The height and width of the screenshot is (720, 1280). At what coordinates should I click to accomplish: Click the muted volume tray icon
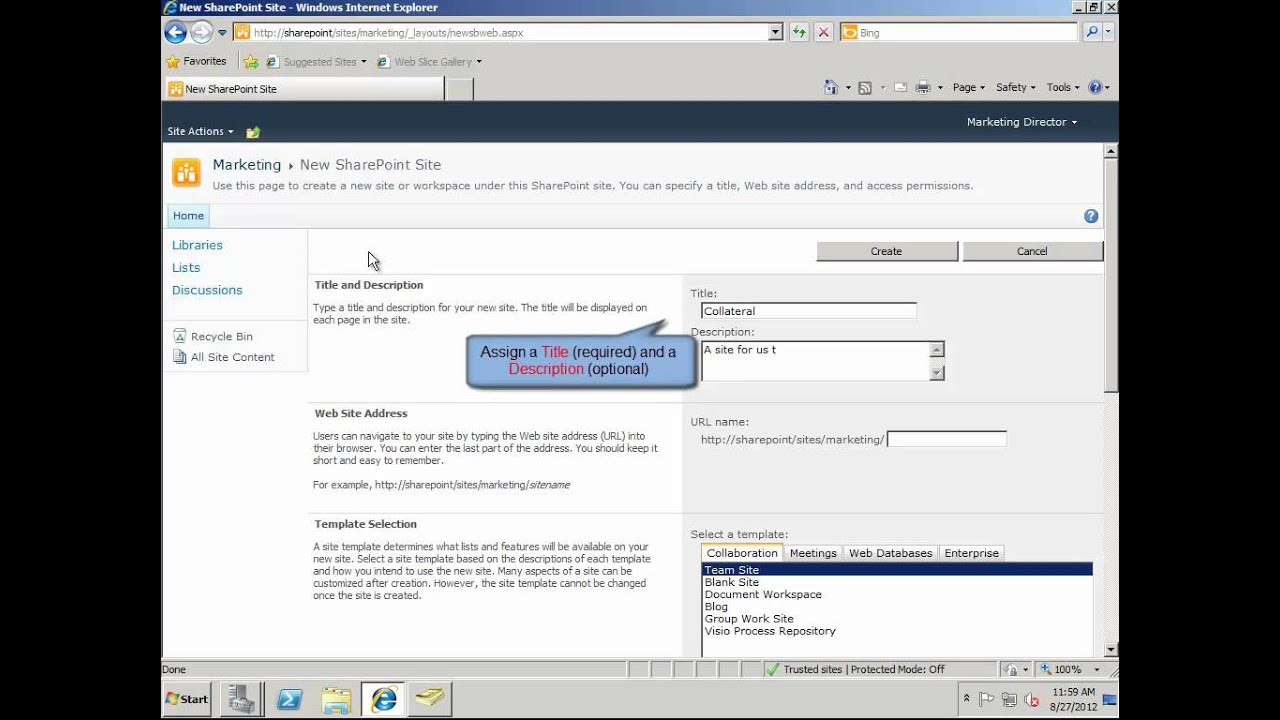click(x=1032, y=700)
